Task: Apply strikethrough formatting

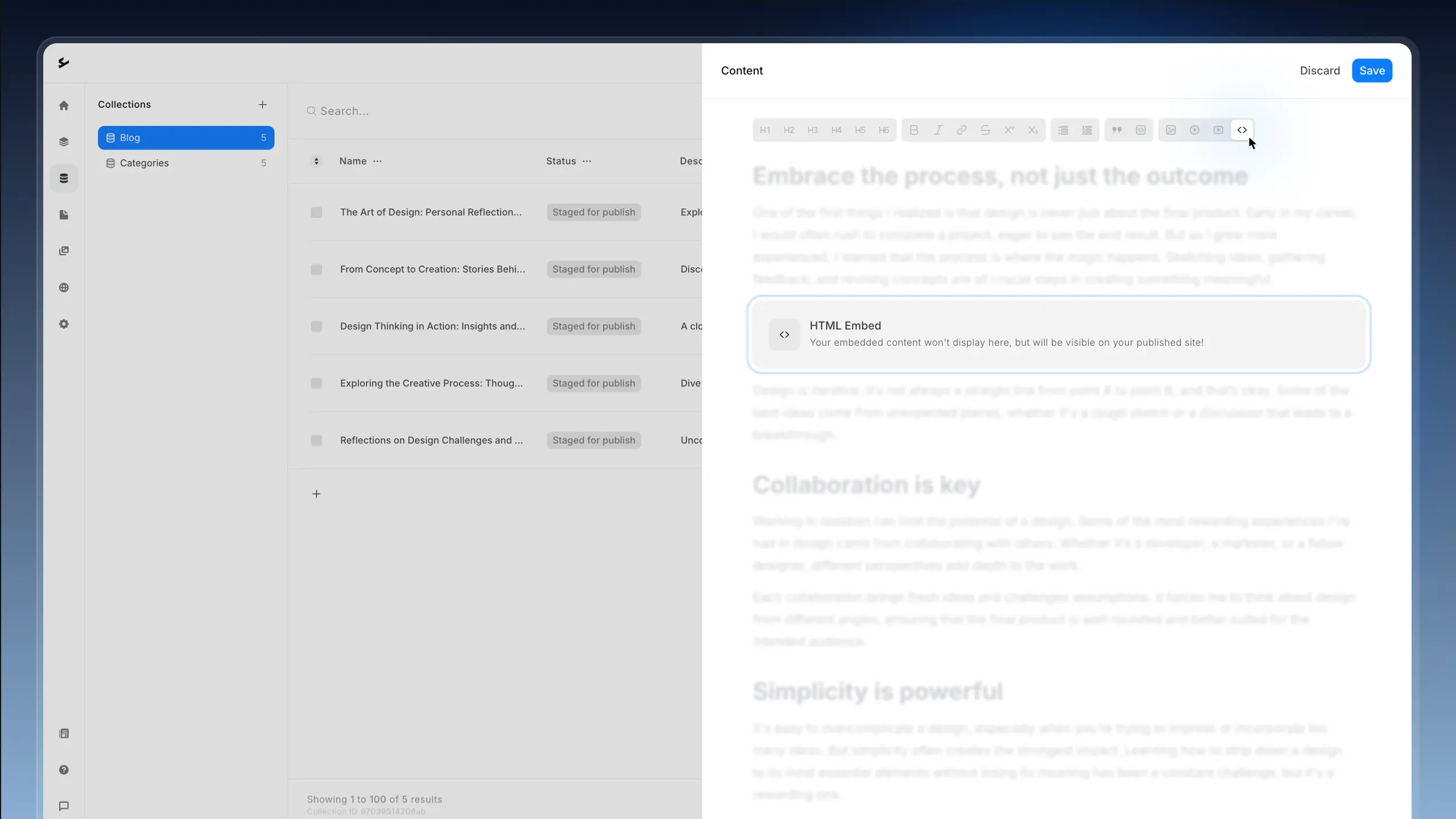Action: (986, 130)
